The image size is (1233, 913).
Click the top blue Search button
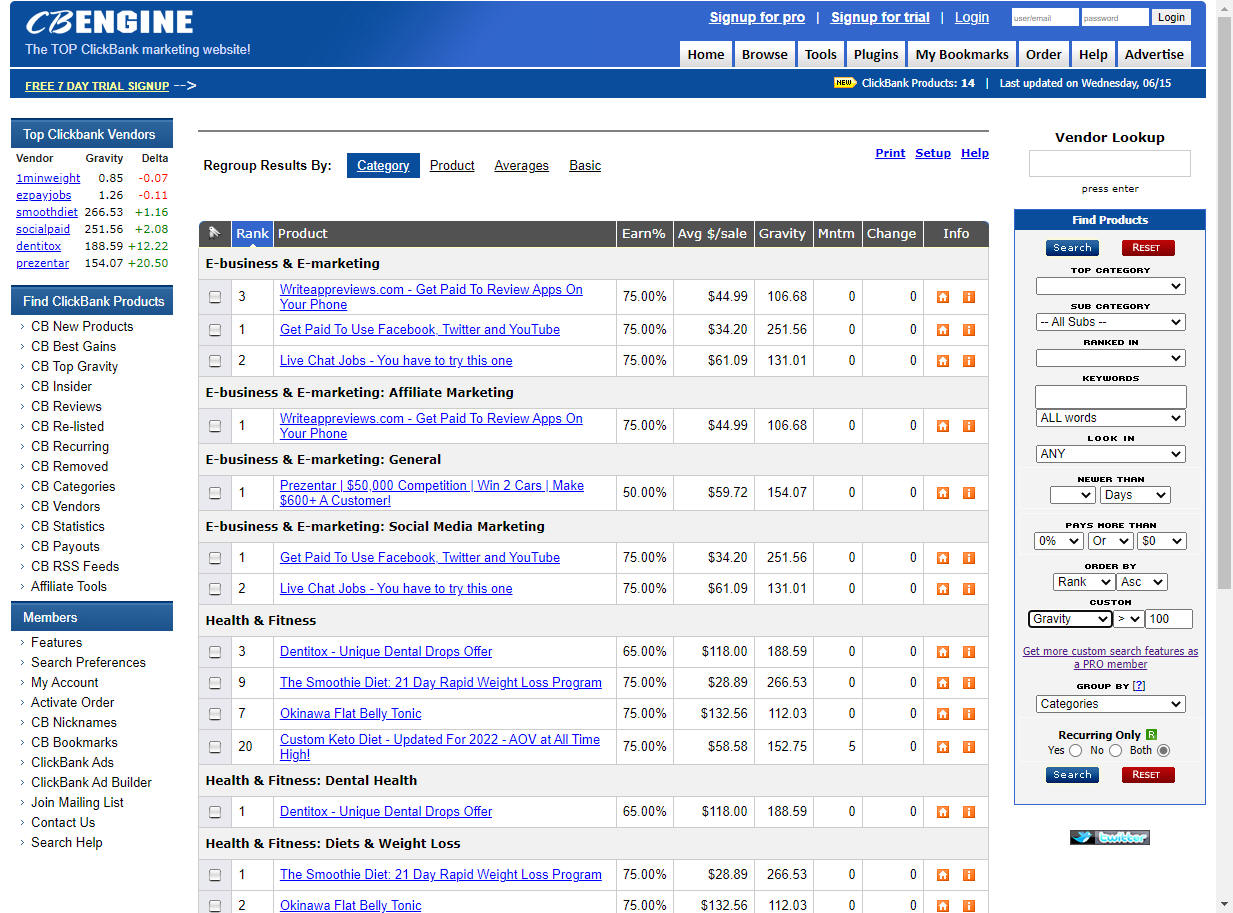1072,248
